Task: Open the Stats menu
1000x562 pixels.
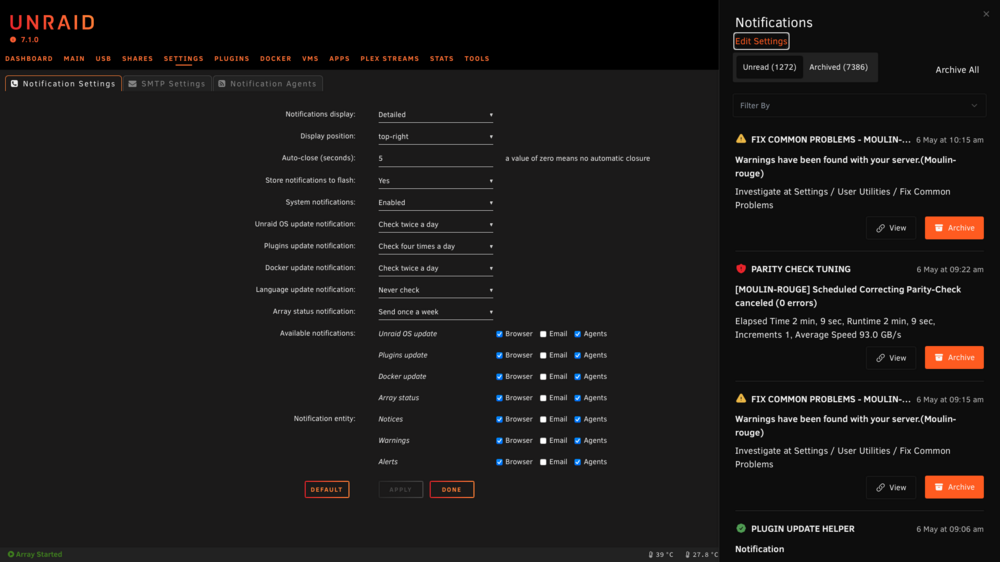Action: (441, 59)
